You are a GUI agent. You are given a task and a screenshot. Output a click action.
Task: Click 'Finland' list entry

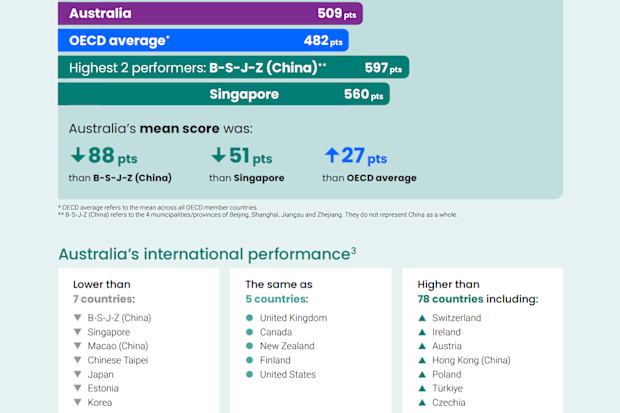pos(275,360)
